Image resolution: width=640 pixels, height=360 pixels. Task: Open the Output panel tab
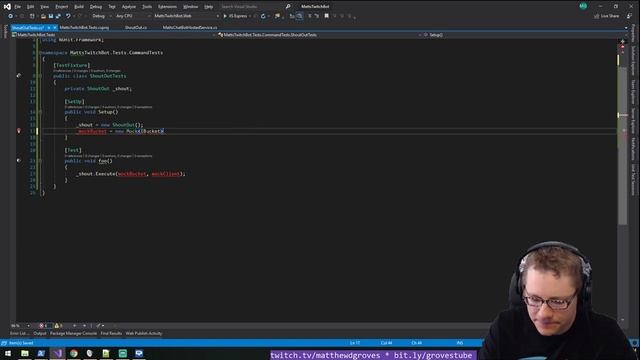coord(40,333)
